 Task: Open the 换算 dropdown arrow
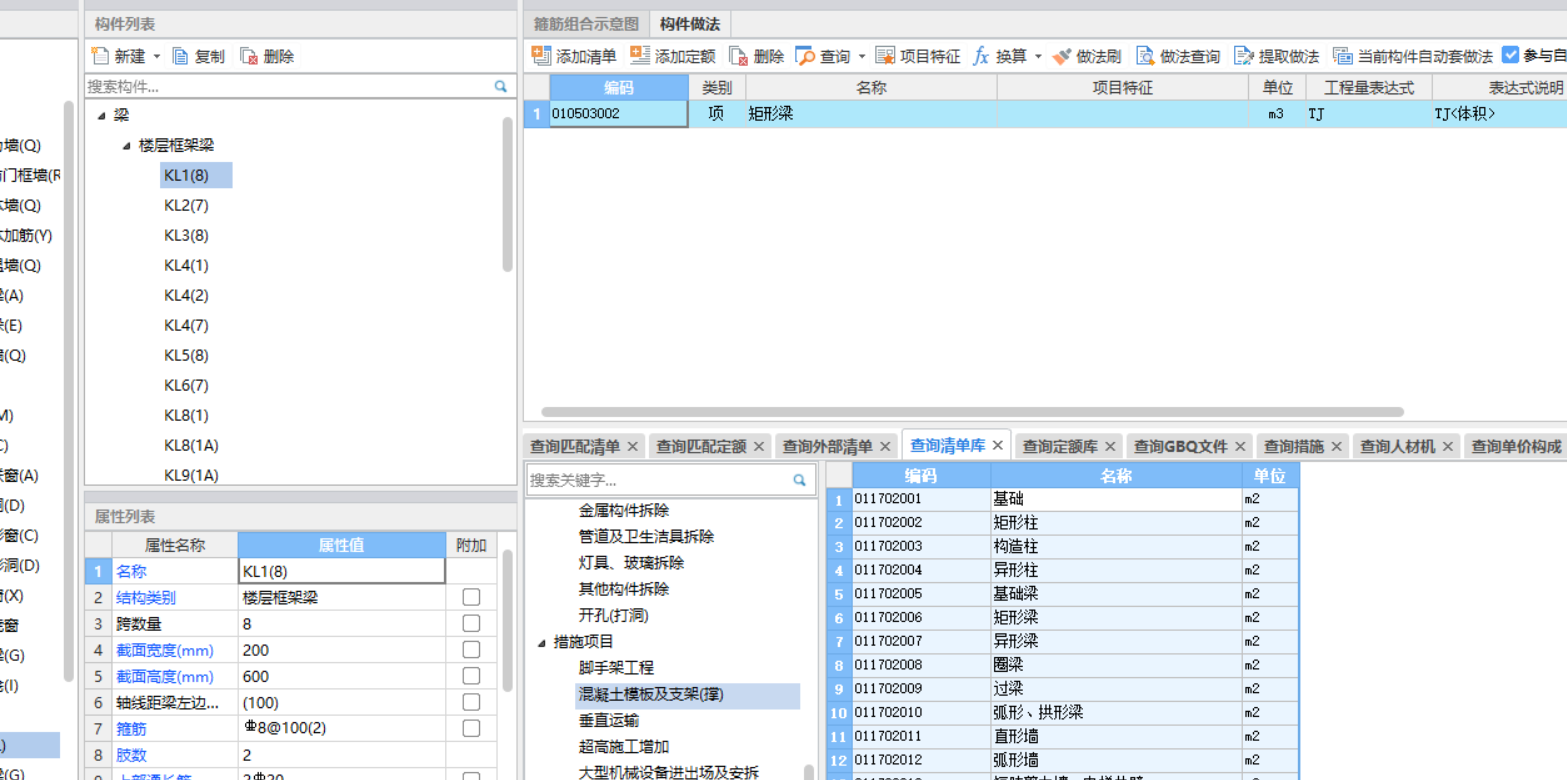tap(1038, 57)
